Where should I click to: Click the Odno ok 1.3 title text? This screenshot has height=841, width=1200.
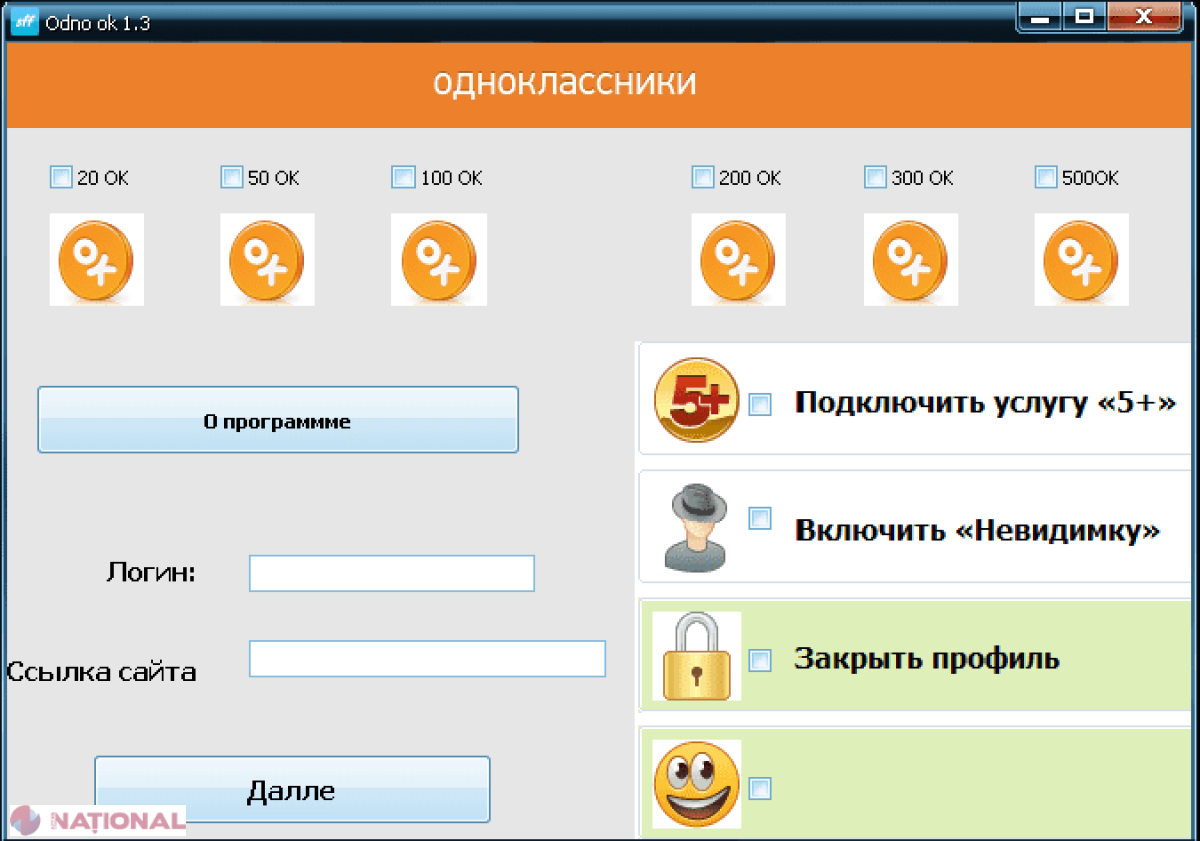click(x=98, y=22)
